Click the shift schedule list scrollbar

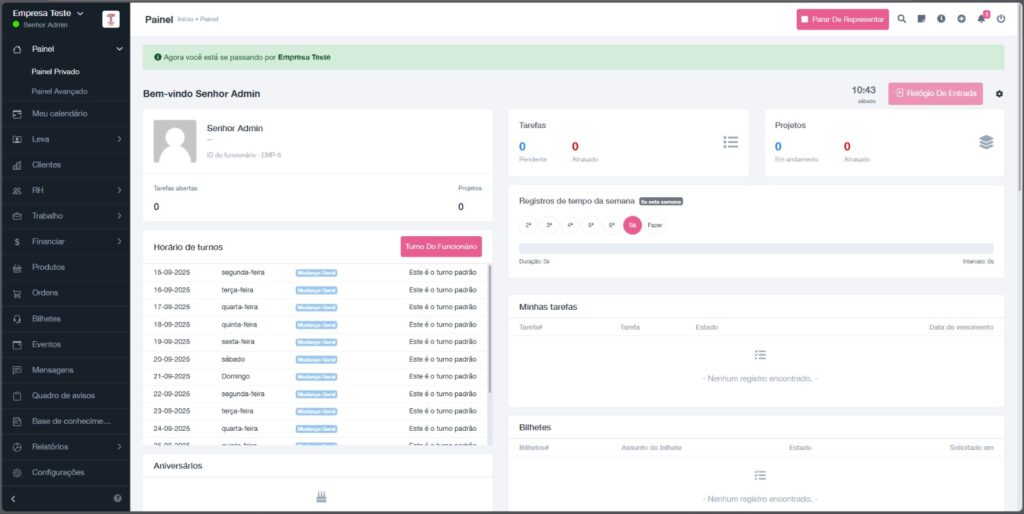point(489,330)
